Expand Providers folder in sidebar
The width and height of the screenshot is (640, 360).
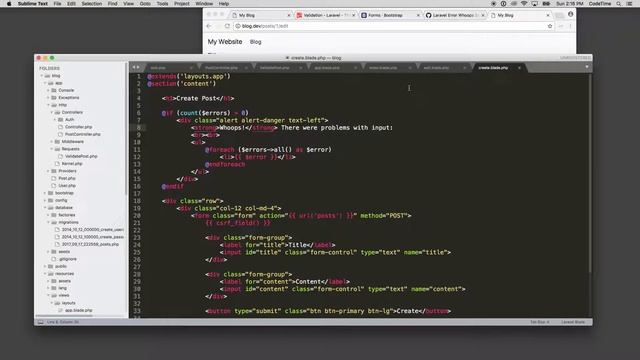pos(48,171)
